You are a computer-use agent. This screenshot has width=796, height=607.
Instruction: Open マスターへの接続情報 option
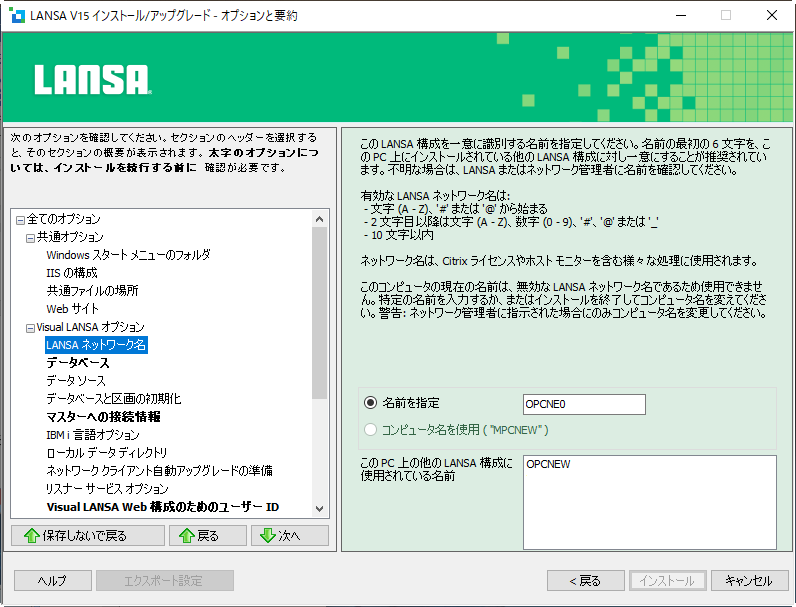coord(103,417)
